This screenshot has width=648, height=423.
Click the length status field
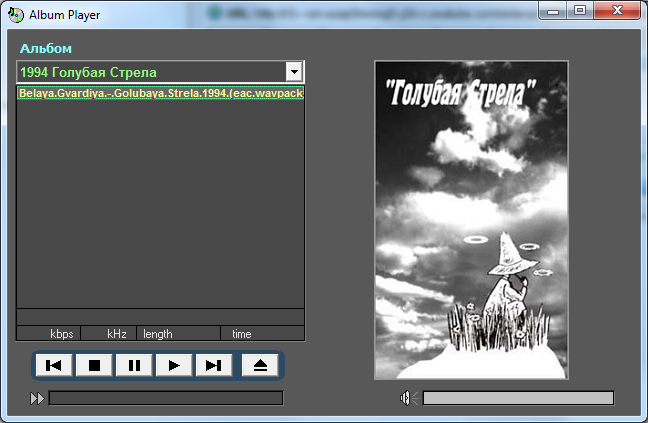click(179, 333)
